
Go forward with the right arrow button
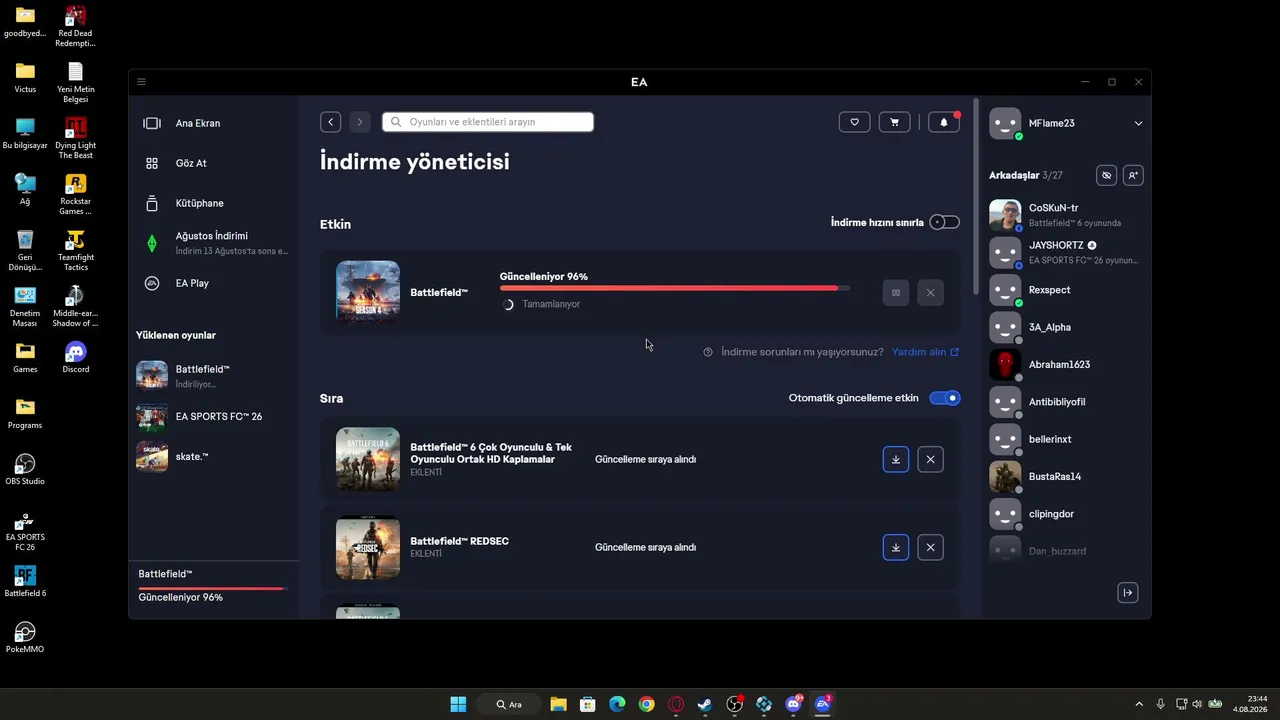click(360, 122)
